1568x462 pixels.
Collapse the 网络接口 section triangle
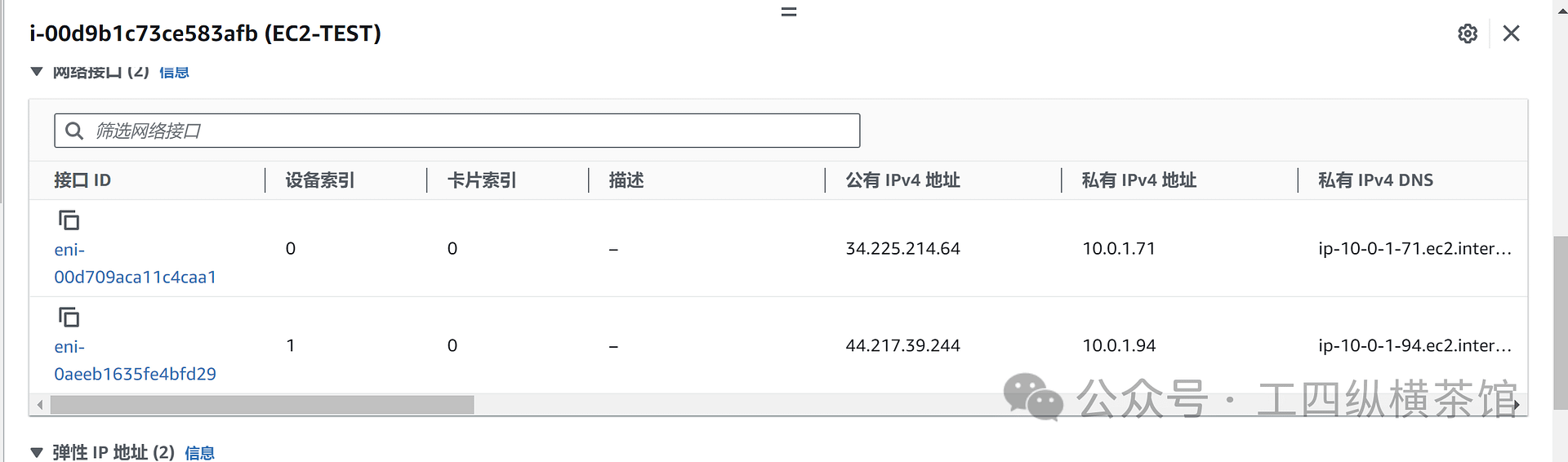[37, 72]
